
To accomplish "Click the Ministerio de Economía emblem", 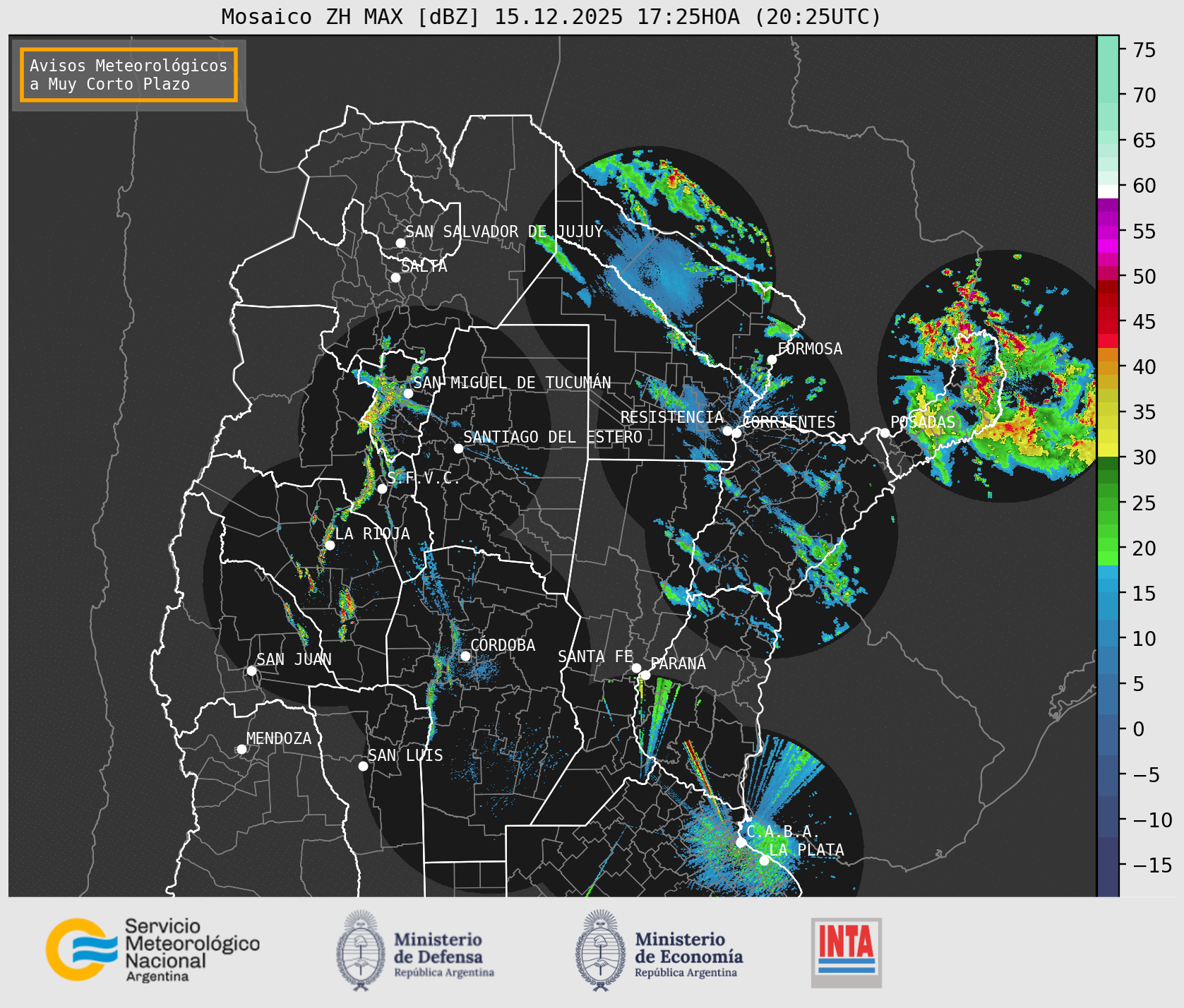I will tap(602, 950).
